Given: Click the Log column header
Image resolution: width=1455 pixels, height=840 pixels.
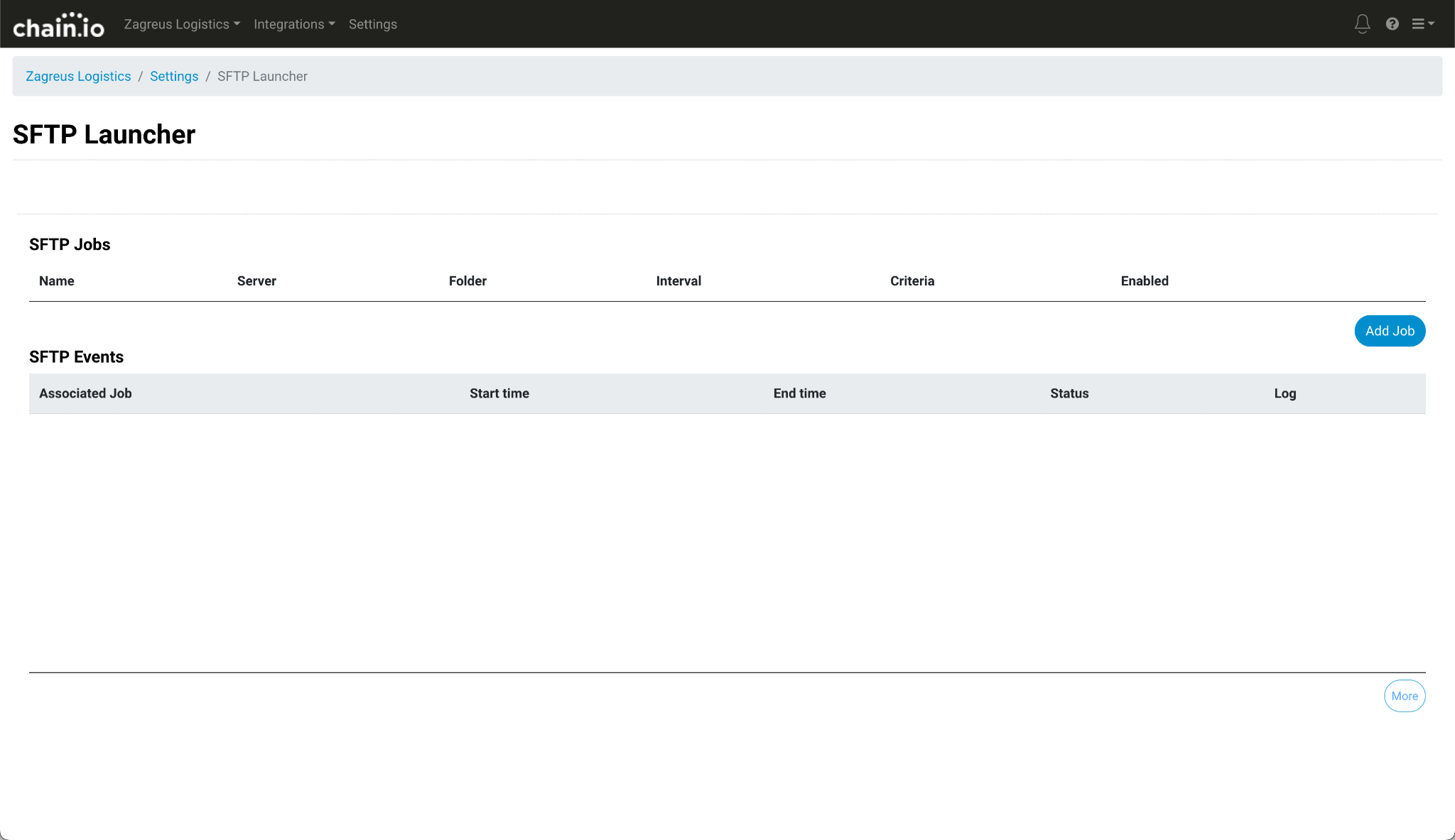Looking at the screenshot, I should tap(1284, 393).
